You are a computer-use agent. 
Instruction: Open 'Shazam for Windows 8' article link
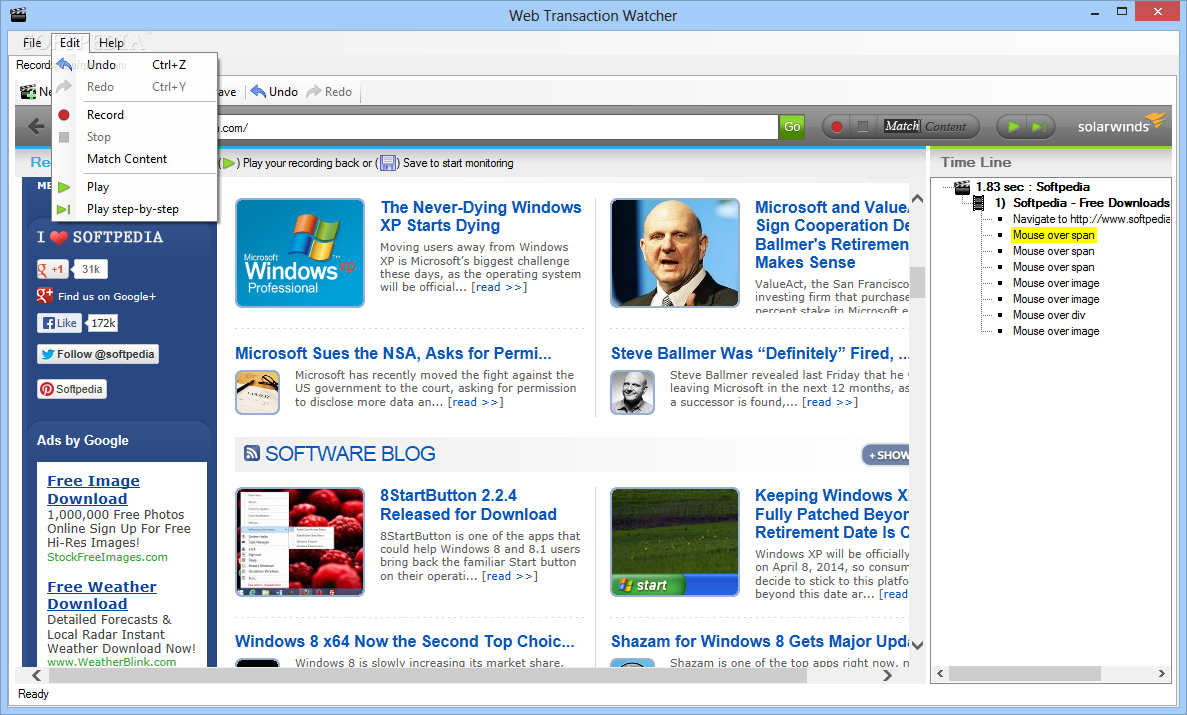click(x=759, y=642)
